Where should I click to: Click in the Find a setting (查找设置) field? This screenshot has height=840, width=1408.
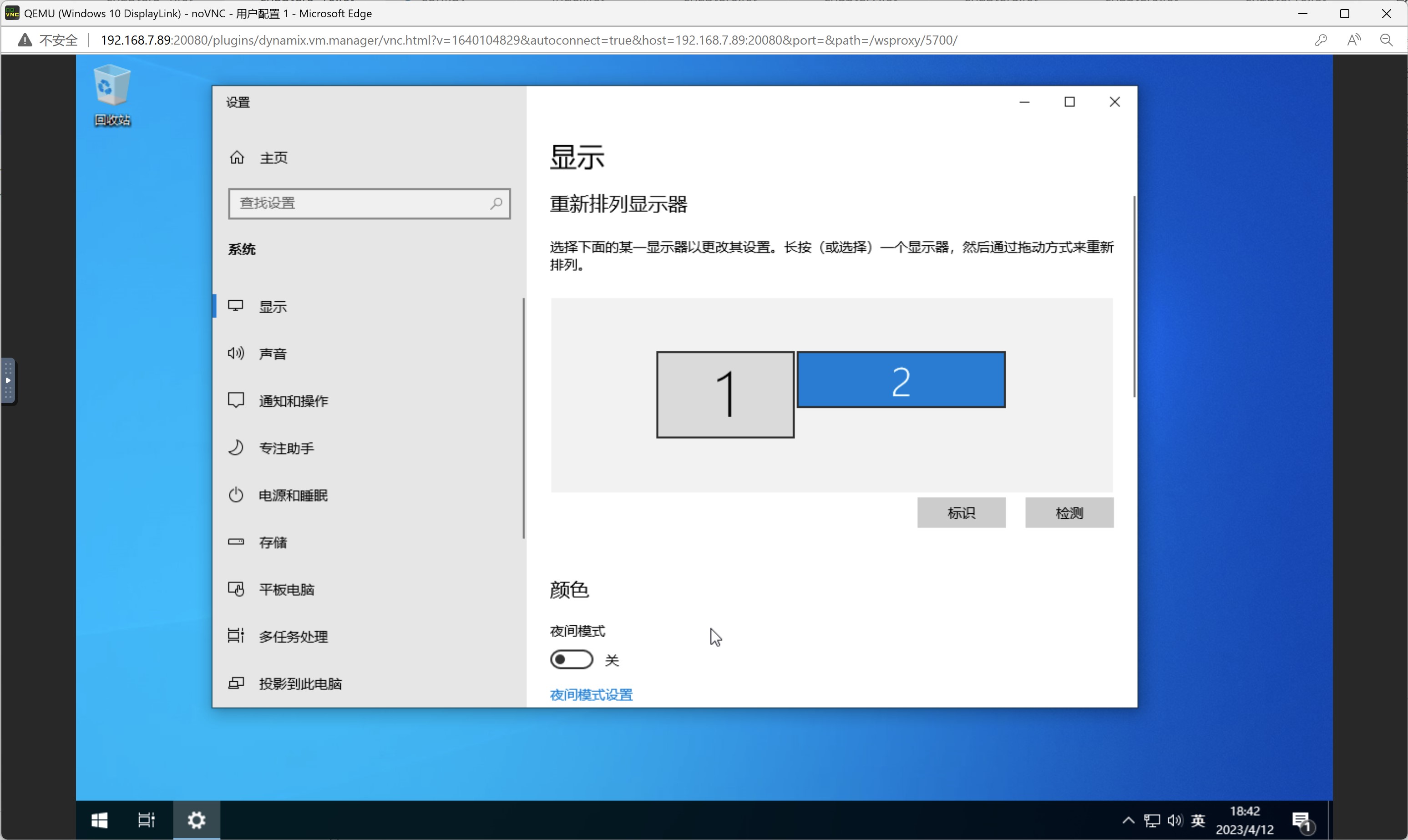pos(356,203)
